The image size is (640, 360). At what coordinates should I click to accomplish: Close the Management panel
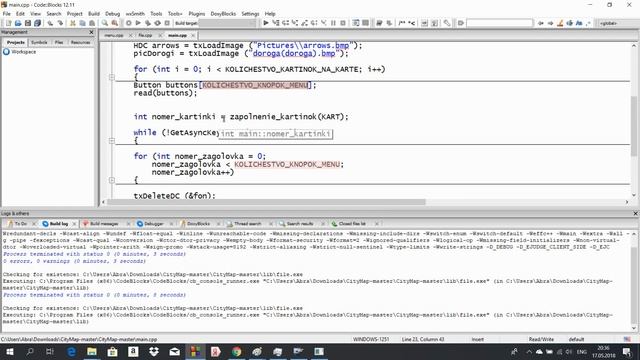tap(91, 32)
